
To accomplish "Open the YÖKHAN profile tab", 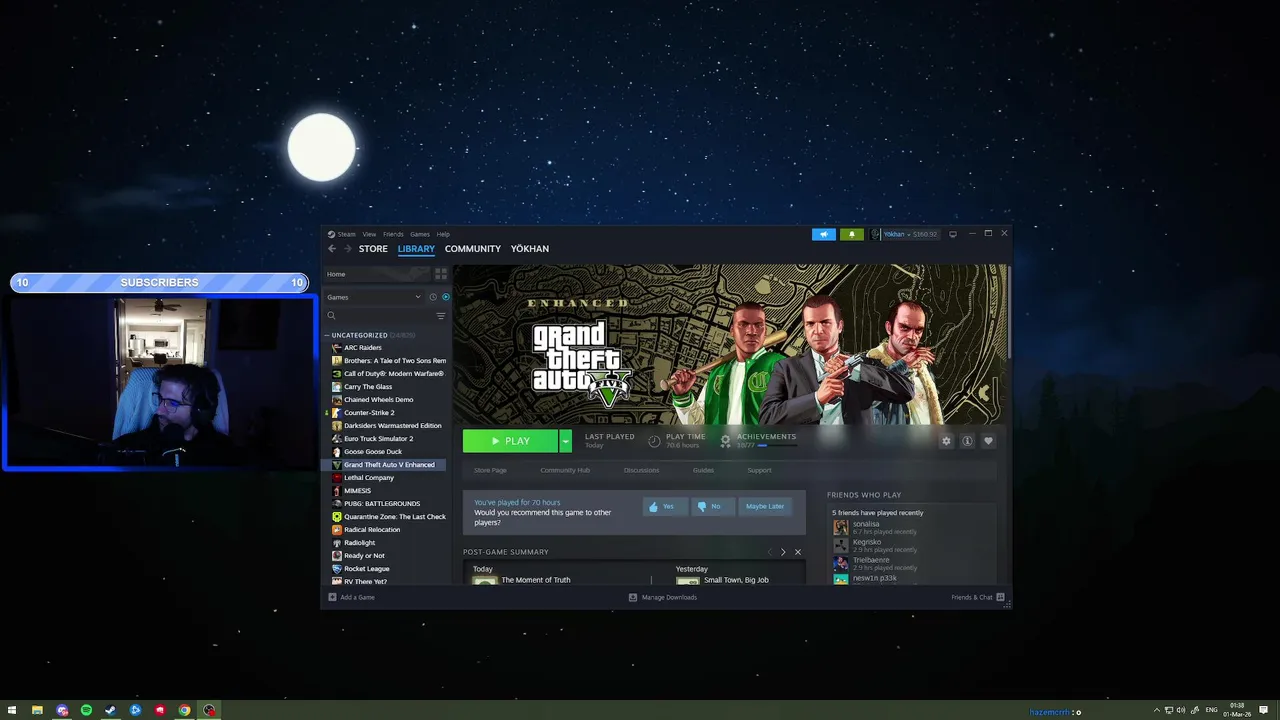I will 530,249.
